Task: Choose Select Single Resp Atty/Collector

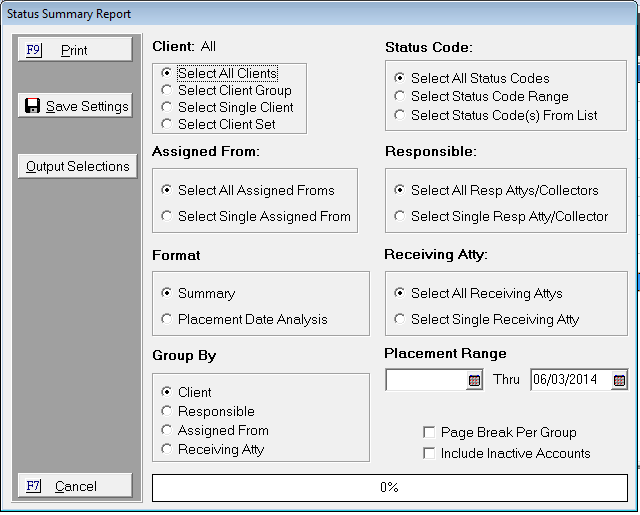Action: pyautogui.click(x=400, y=216)
